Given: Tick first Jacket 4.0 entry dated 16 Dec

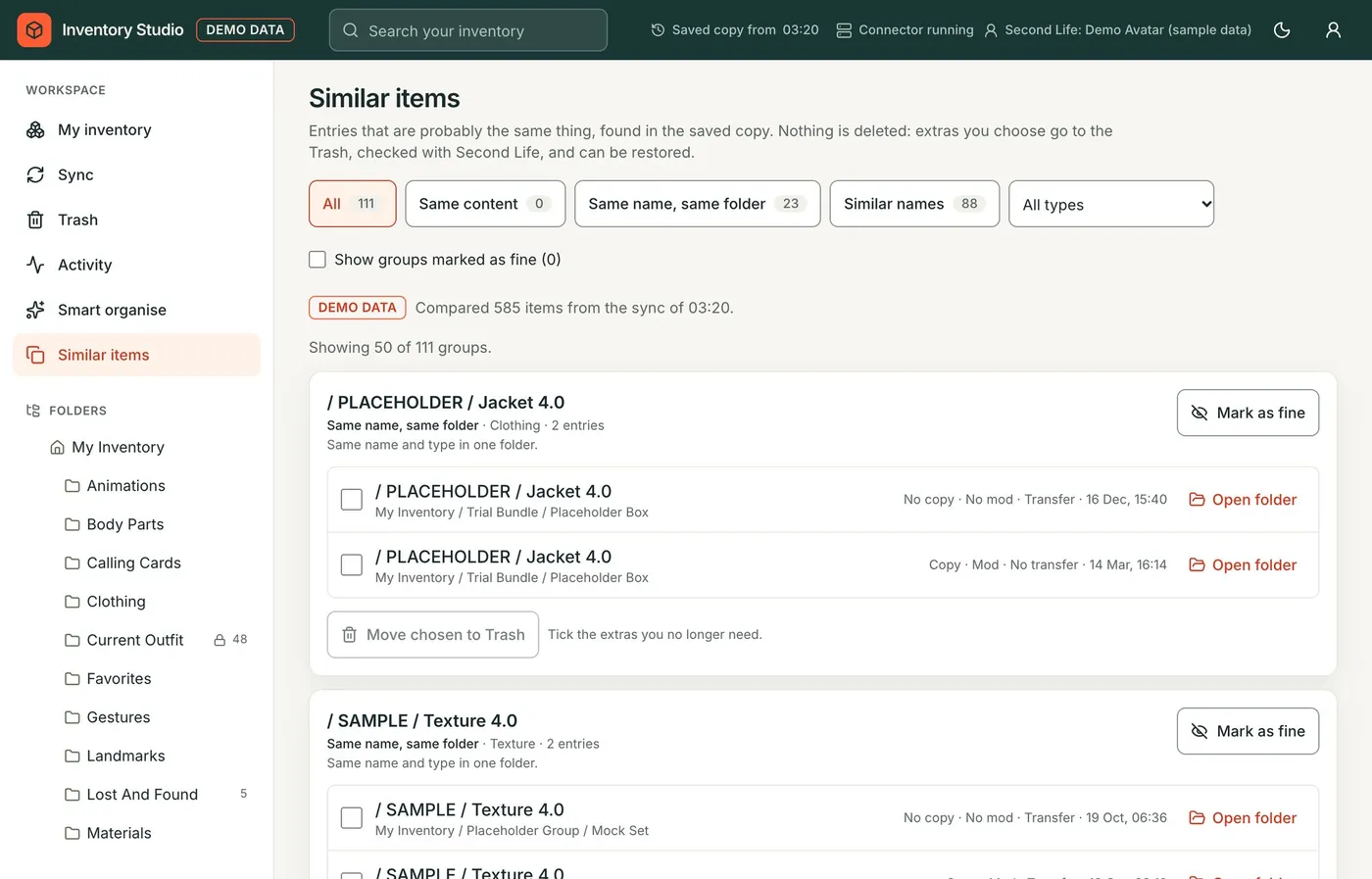Looking at the screenshot, I should pos(352,500).
